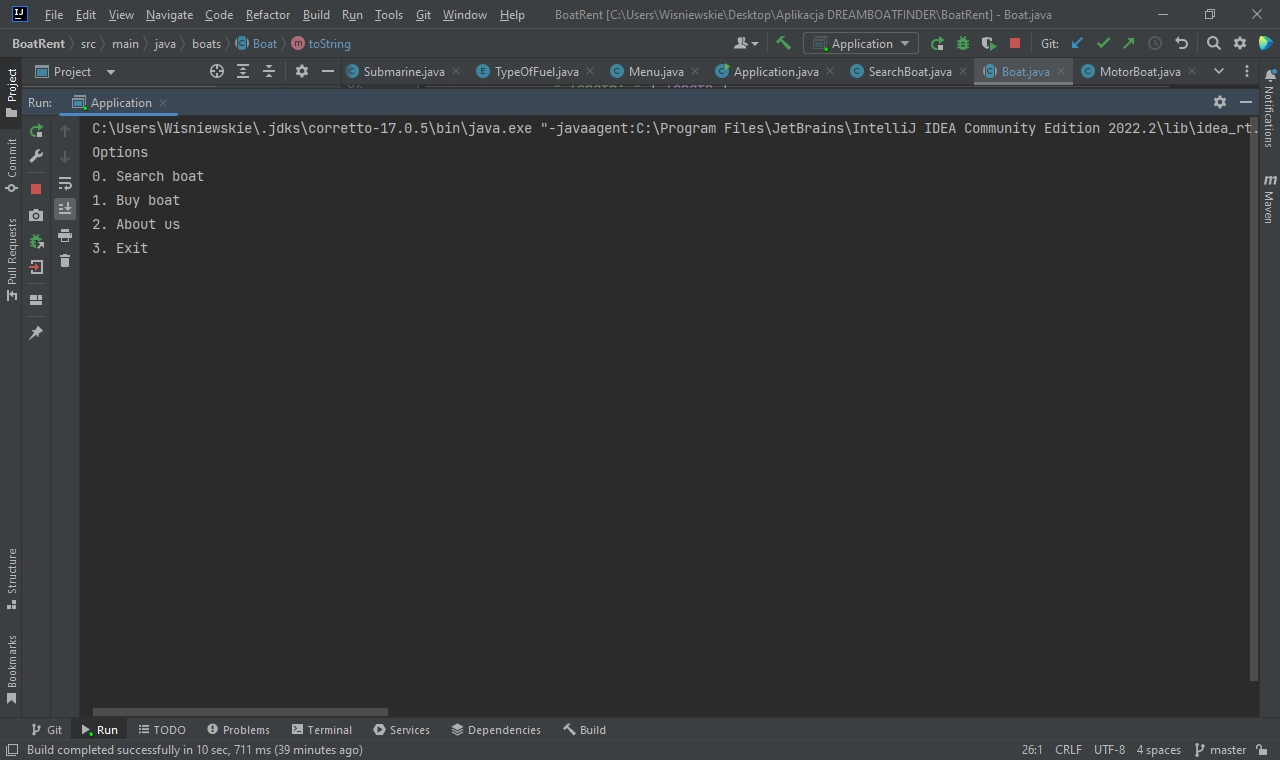
Task: Push commits with the green arrow icon
Action: point(1129,43)
